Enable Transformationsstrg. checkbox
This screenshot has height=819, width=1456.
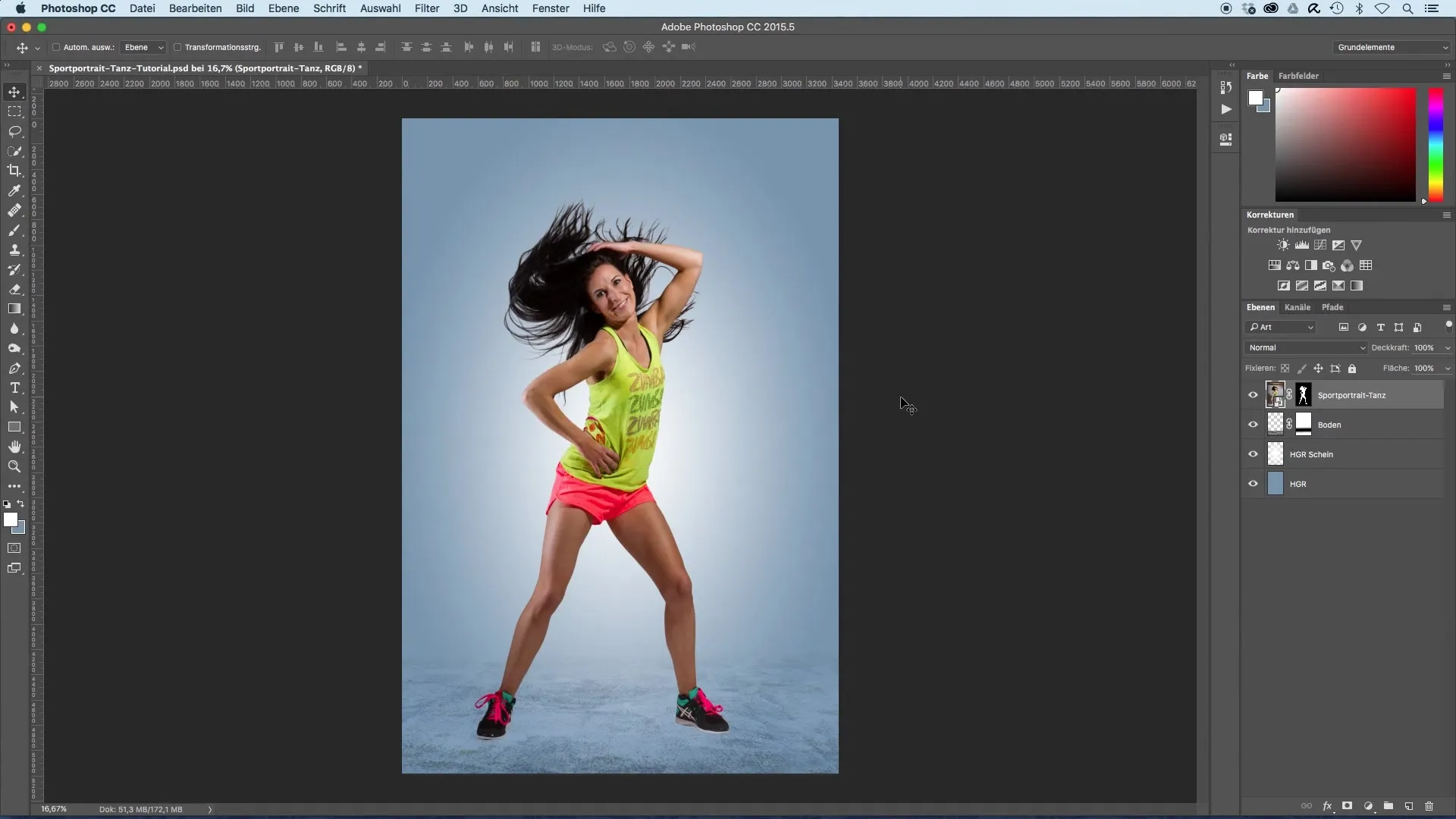click(177, 47)
